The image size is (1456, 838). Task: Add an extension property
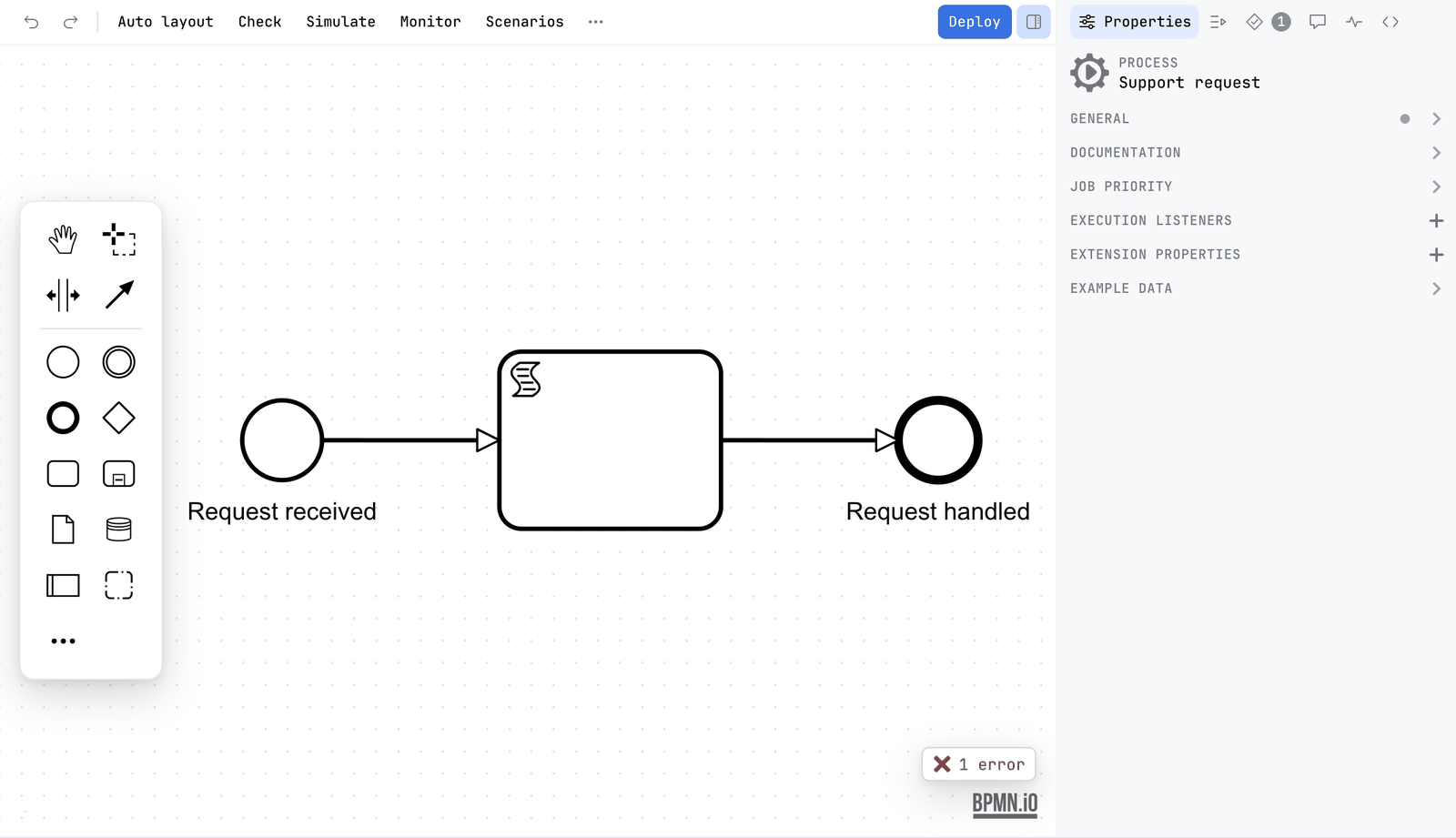1436,255
